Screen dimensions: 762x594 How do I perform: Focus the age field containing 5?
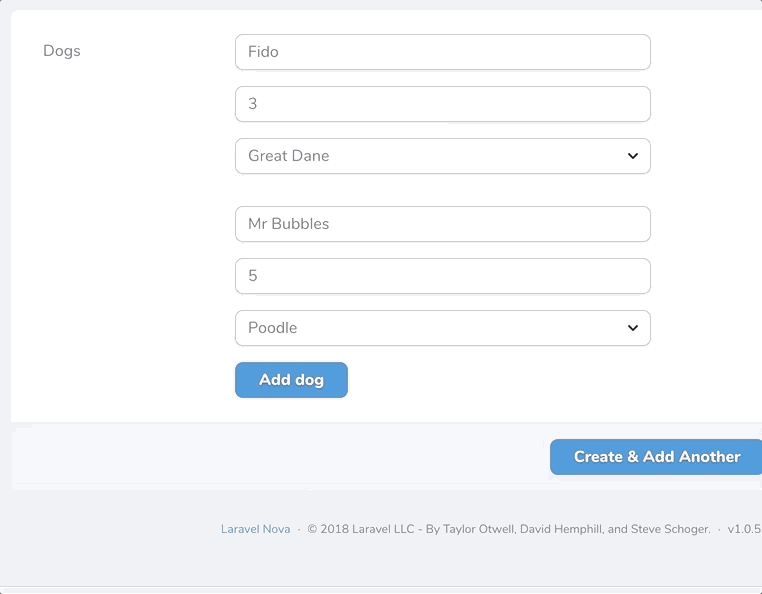[x=443, y=276]
